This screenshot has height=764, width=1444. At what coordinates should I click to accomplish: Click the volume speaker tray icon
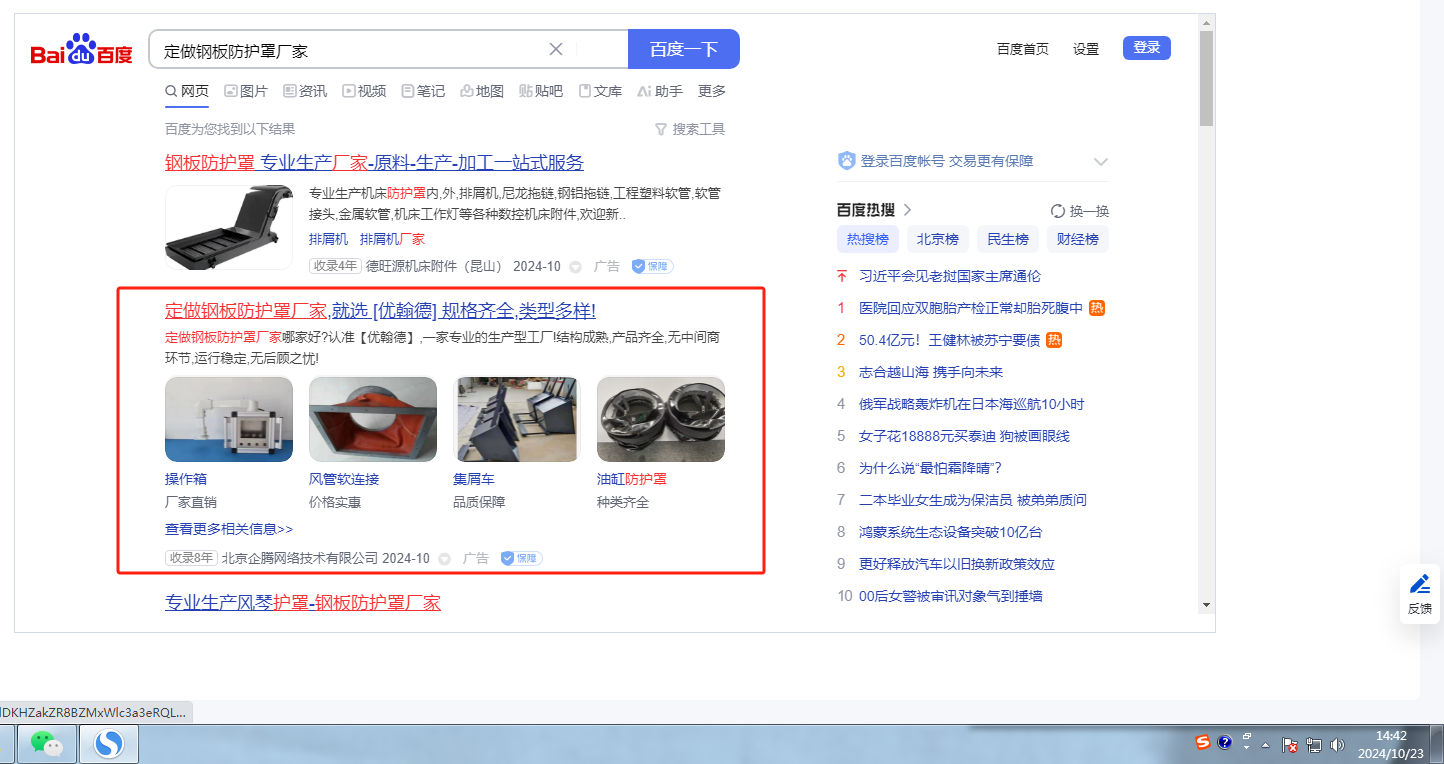(x=1338, y=745)
